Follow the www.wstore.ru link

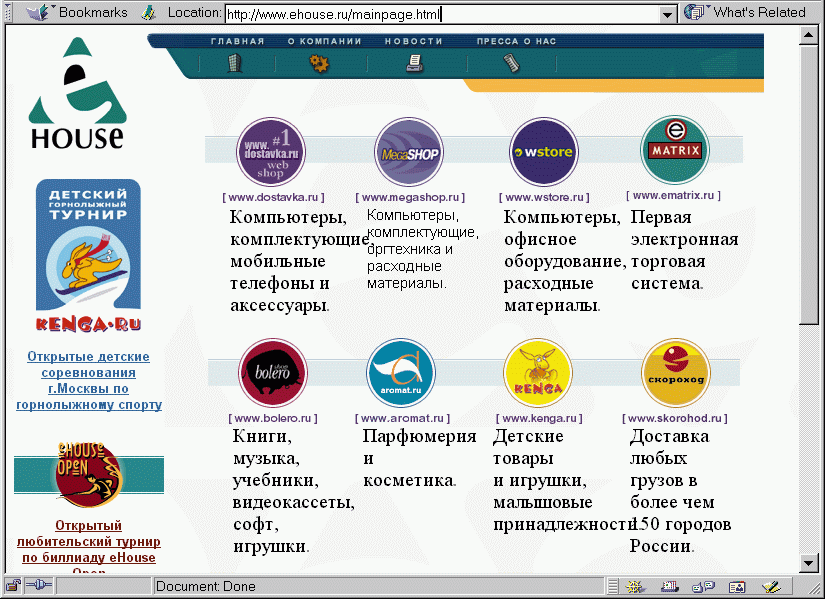[545, 198]
